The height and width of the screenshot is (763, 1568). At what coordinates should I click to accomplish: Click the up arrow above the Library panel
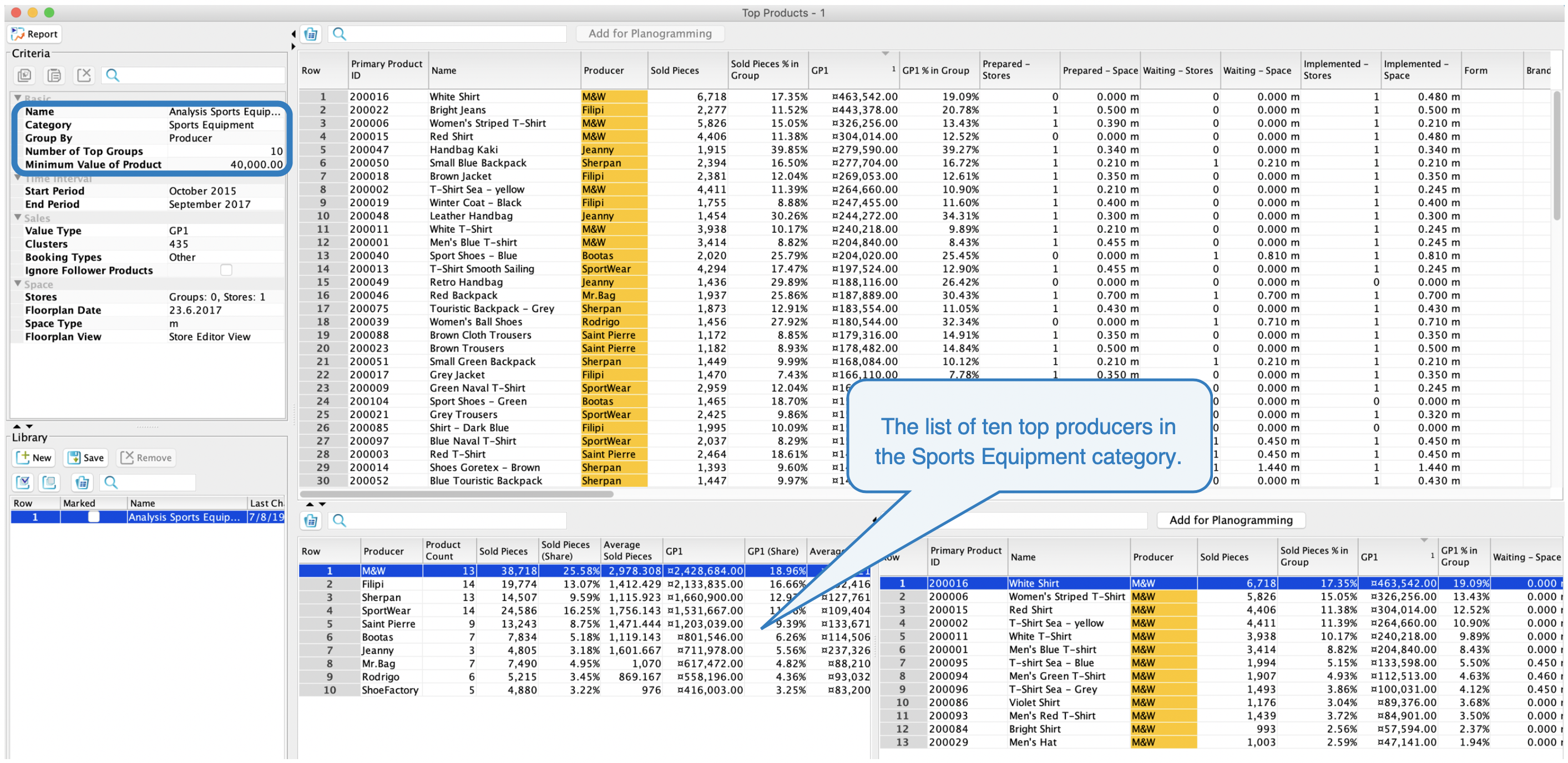click(x=17, y=426)
